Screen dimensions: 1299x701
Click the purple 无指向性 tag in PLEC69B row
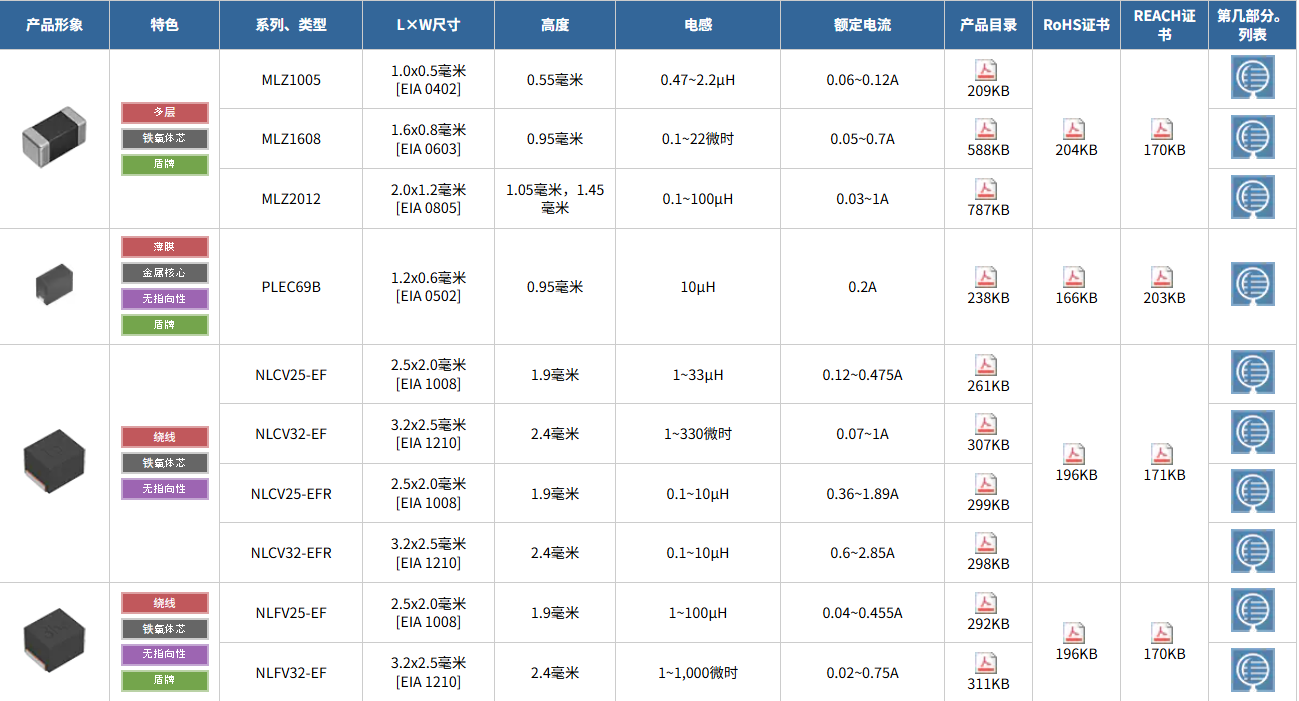165,299
